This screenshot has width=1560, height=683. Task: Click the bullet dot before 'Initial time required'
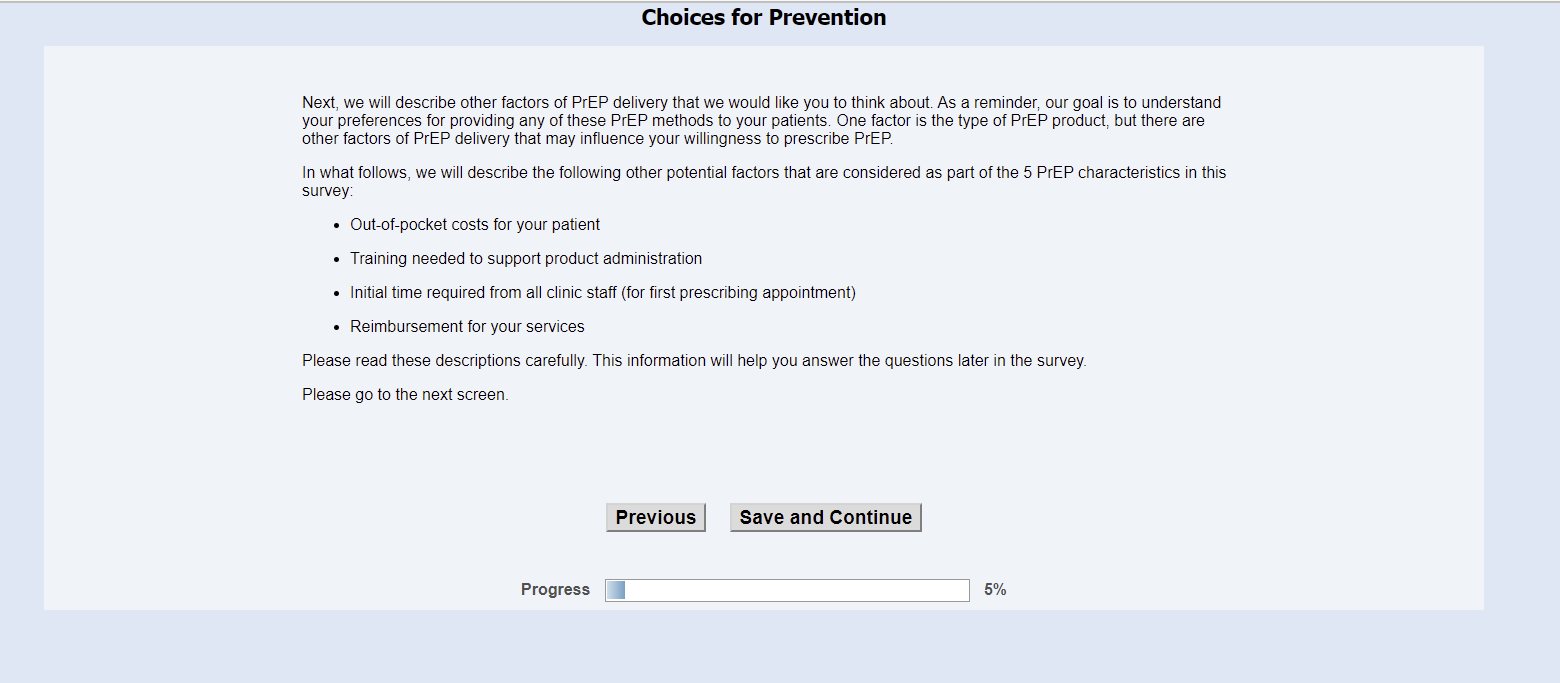(338, 294)
